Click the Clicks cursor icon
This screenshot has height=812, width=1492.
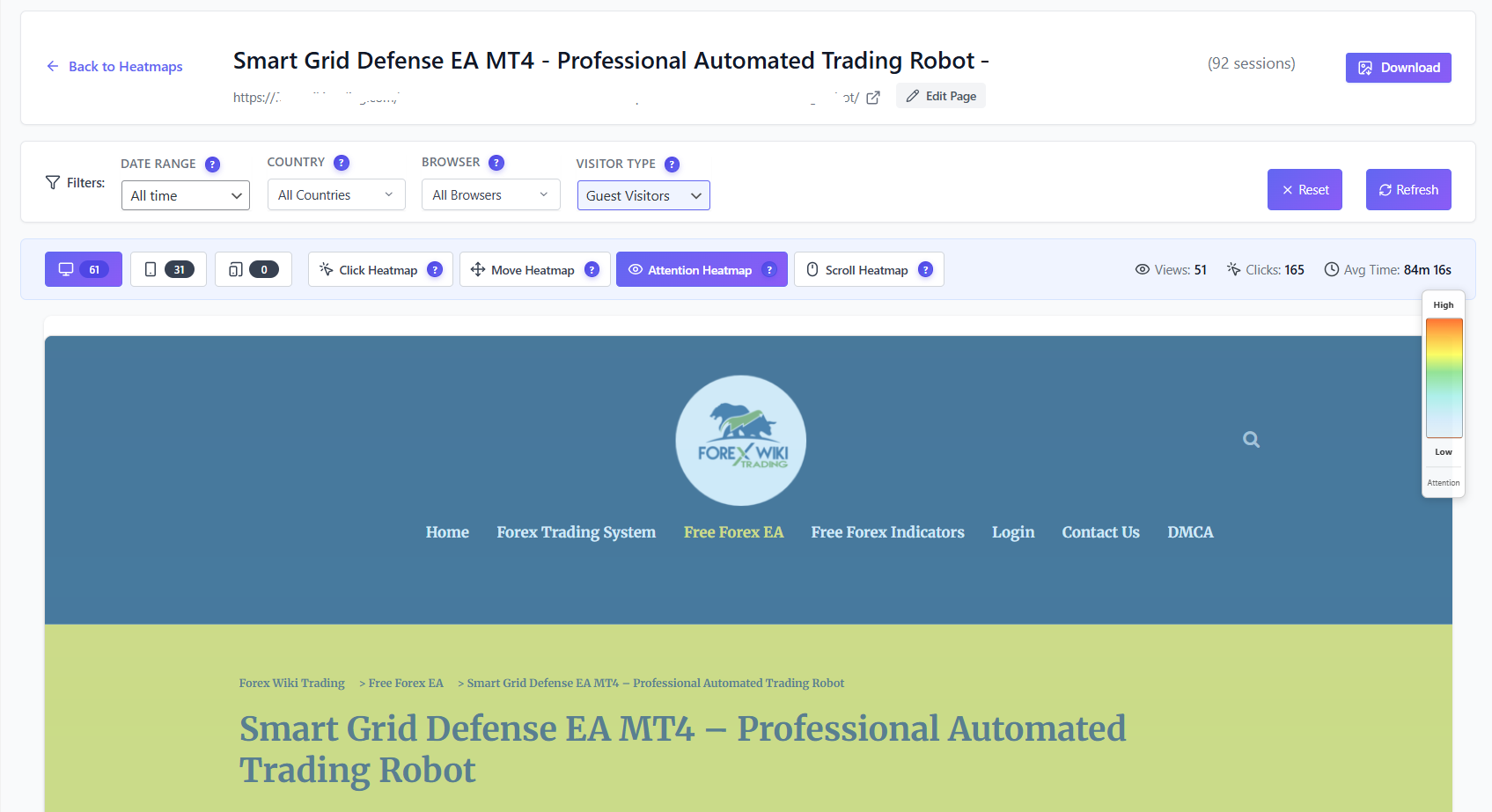point(1233,269)
